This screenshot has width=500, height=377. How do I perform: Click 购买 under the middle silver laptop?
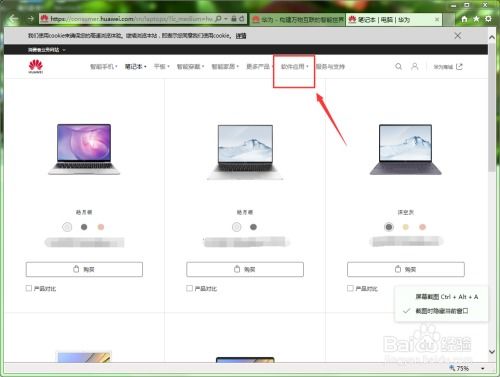pyautogui.click(x=245, y=269)
